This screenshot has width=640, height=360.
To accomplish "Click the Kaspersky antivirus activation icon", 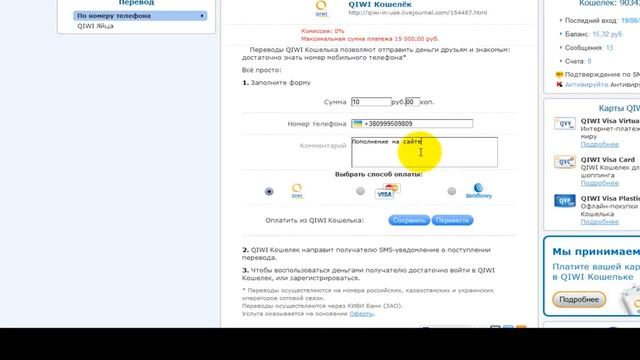I will click(559, 84).
